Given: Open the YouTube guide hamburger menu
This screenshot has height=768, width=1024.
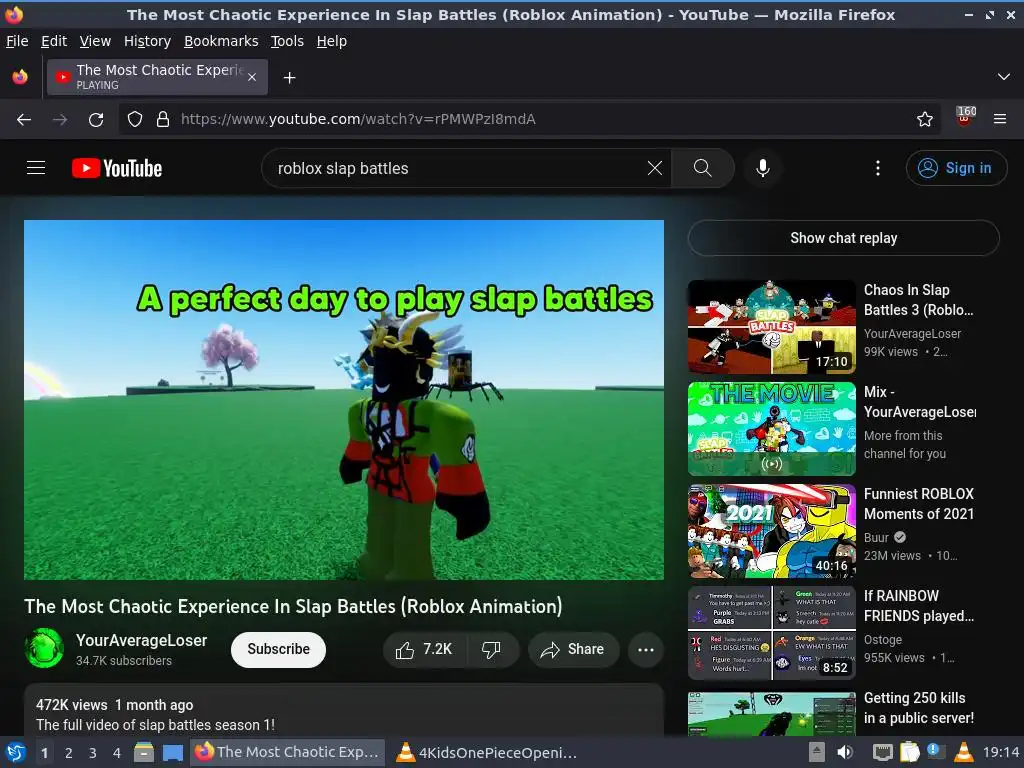Looking at the screenshot, I should (36, 168).
